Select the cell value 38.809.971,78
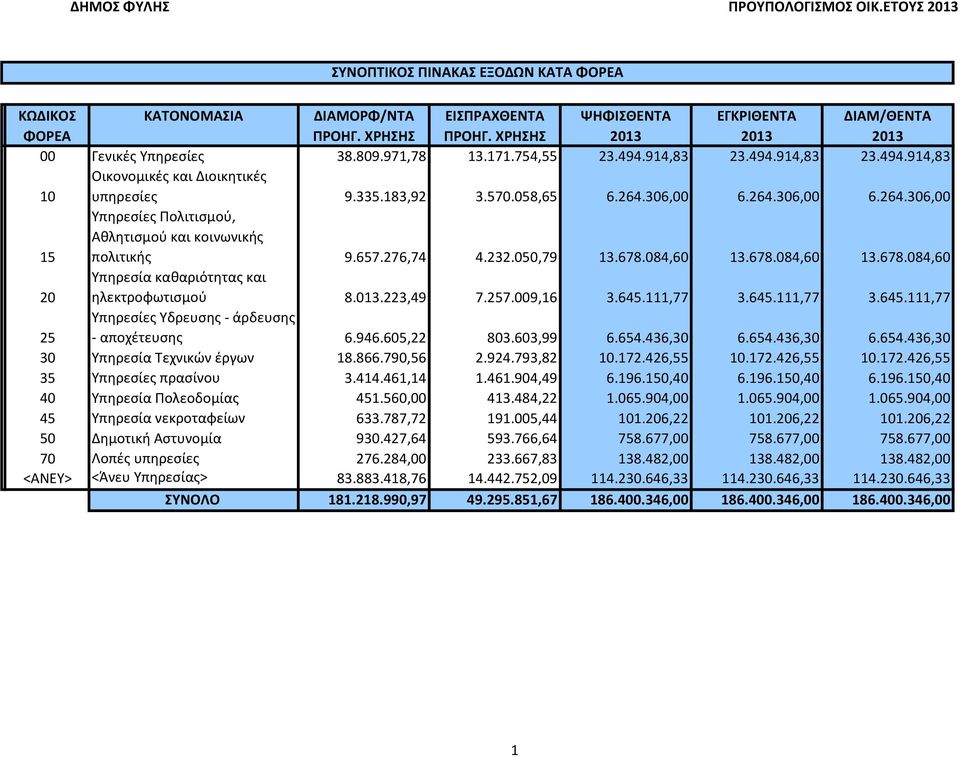This screenshot has width=960, height=757. click(381, 156)
